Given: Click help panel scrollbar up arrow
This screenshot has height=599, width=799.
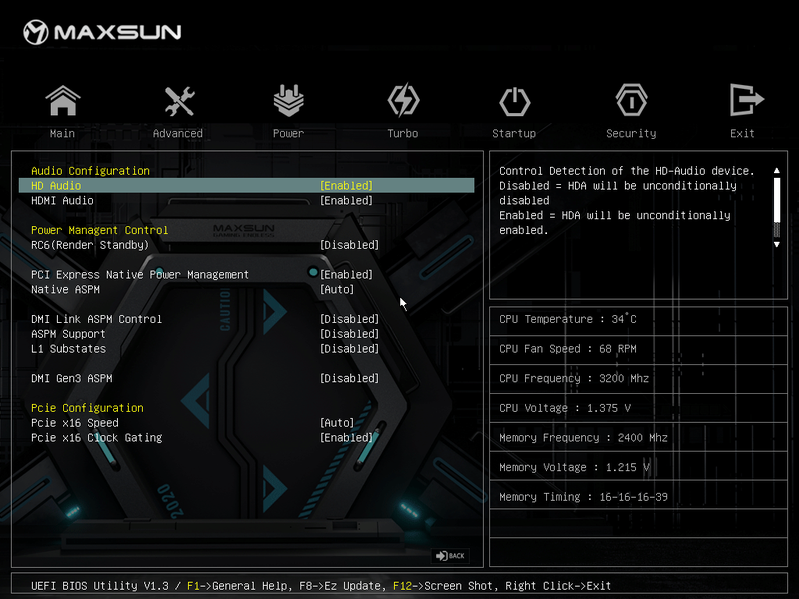Looking at the screenshot, I should point(777,170).
